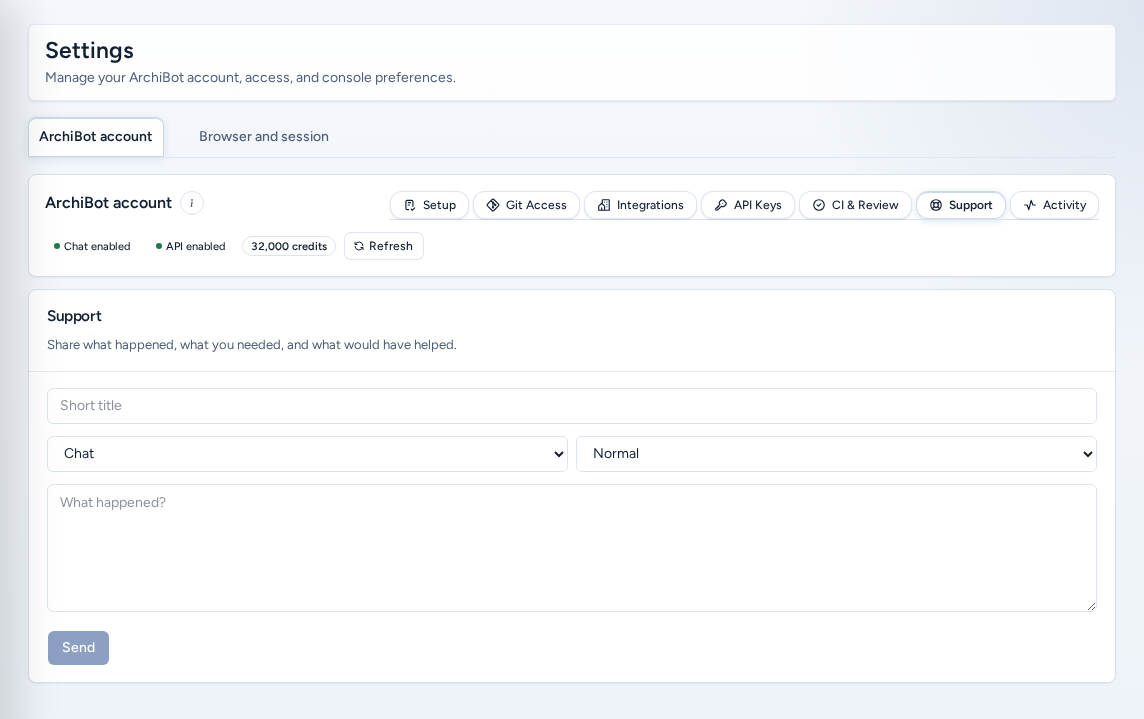Click the 32,000 credits badge
The image size is (1144, 719).
pos(289,246)
